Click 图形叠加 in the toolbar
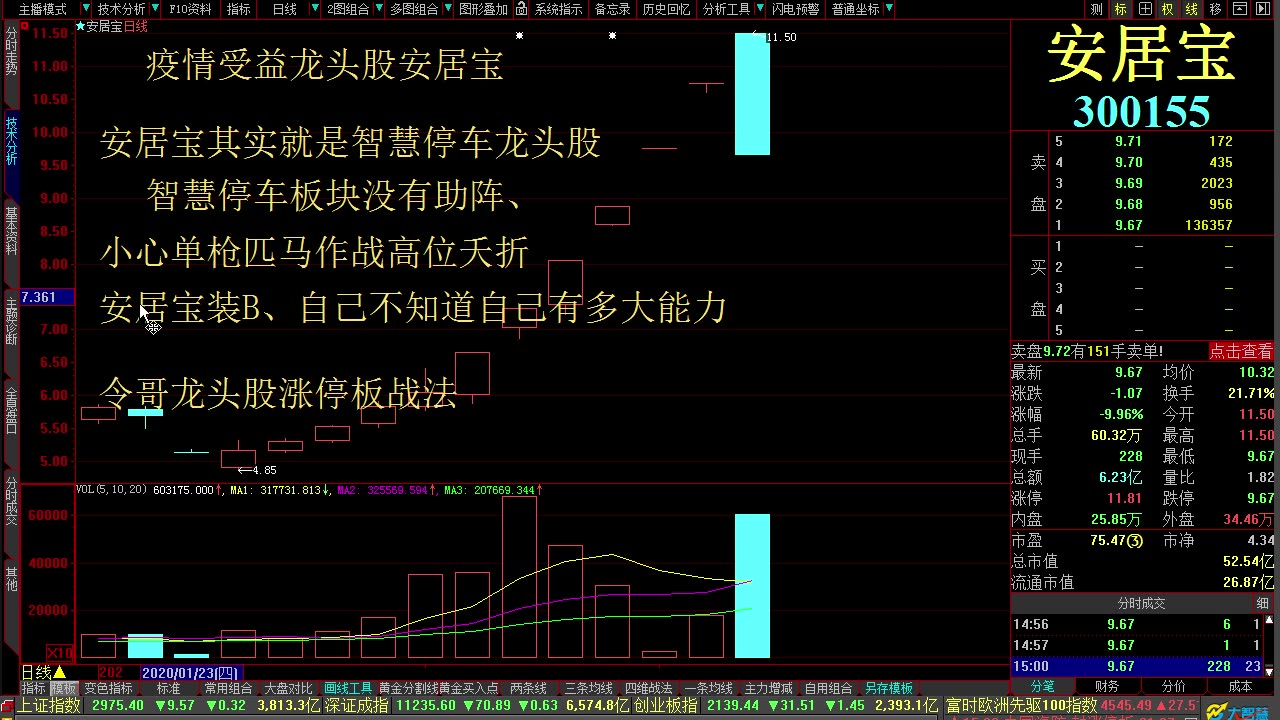Screen dimensions: 1280x720 point(483,9)
